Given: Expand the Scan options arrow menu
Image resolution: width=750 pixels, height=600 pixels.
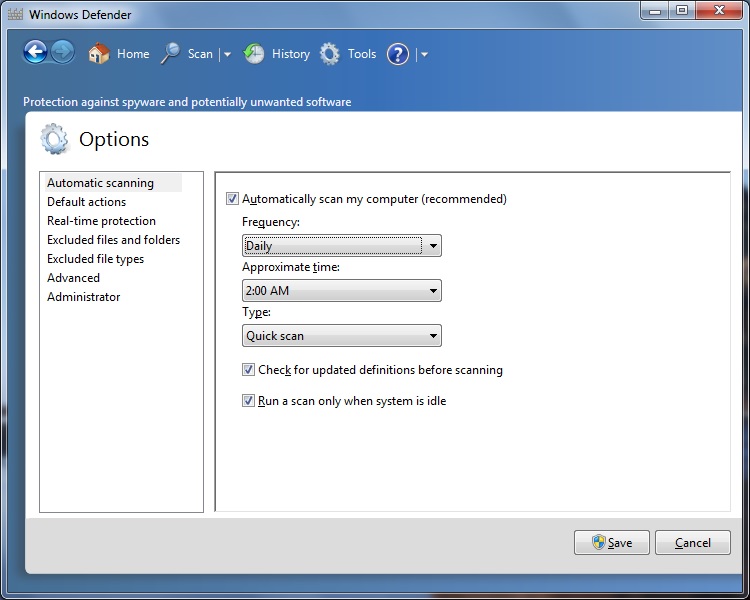Looking at the screenshot, I should pos(227,55).
